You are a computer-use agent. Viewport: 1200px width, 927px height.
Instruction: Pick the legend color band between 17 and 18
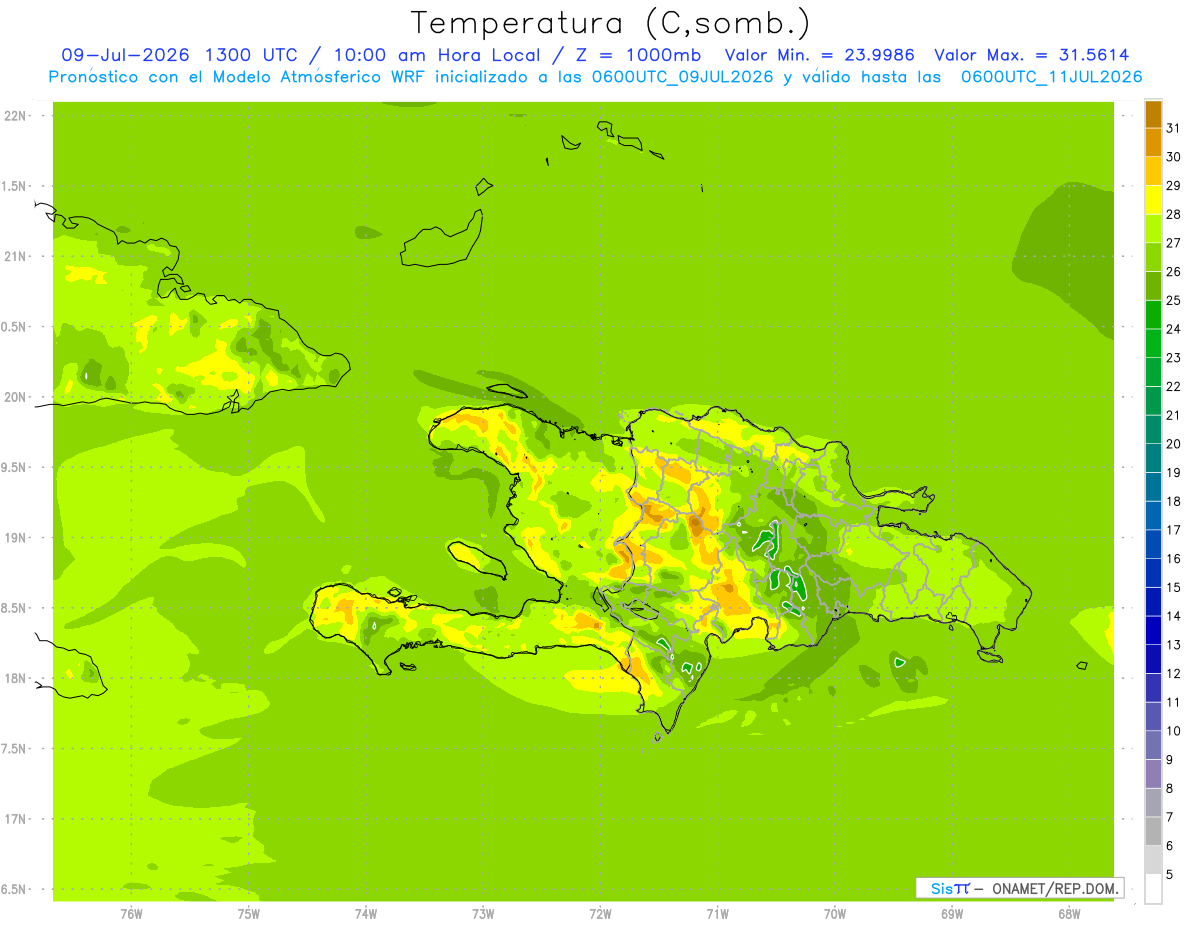click(x=1153, y=516)
